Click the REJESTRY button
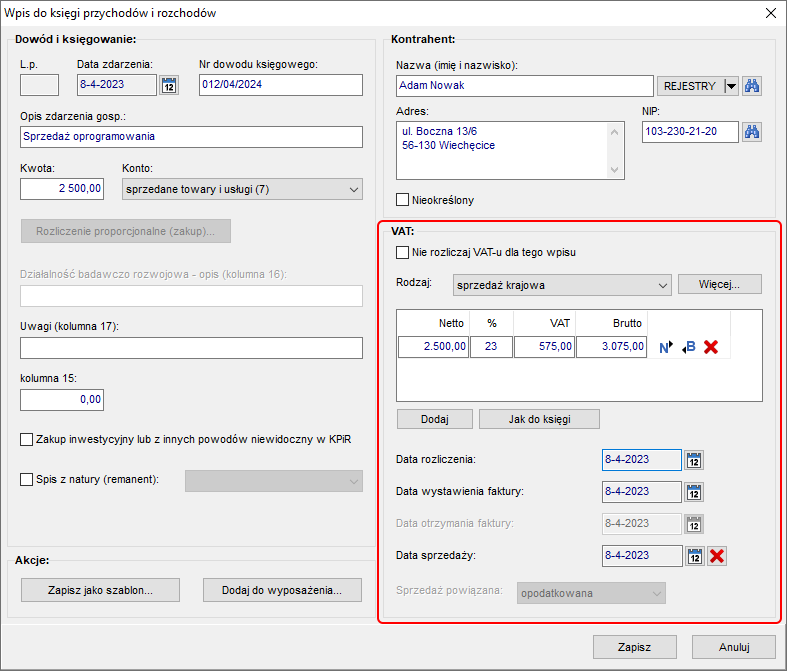The width and height of the screenshot is (787, 671). click(691, 86)
